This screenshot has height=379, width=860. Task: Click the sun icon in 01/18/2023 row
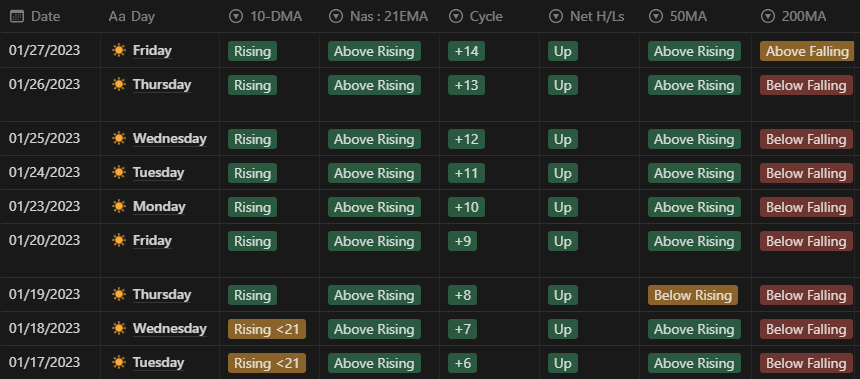coord(118,329)
